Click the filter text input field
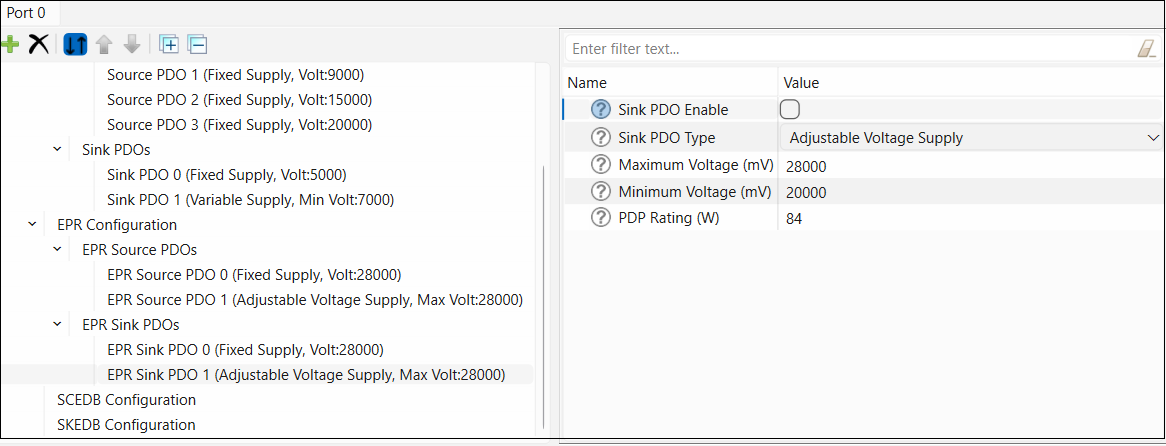 (x=850, y=49)
